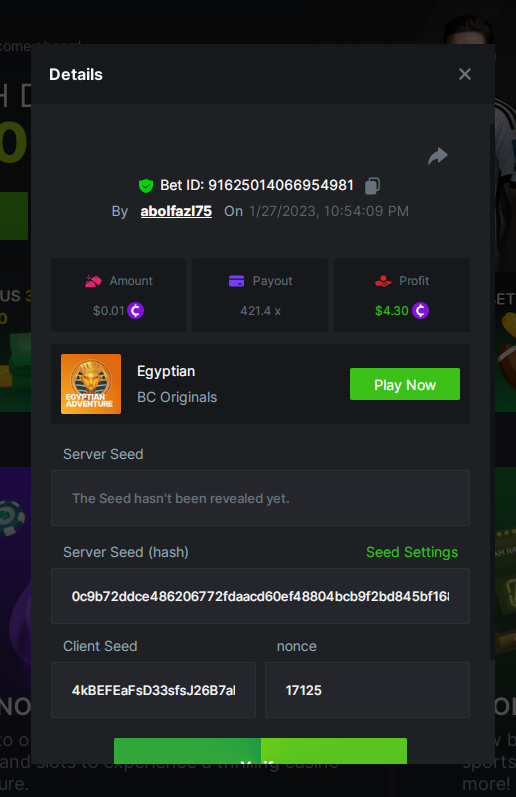Click the Amount currency coin icon

click(x=136, y=310)
